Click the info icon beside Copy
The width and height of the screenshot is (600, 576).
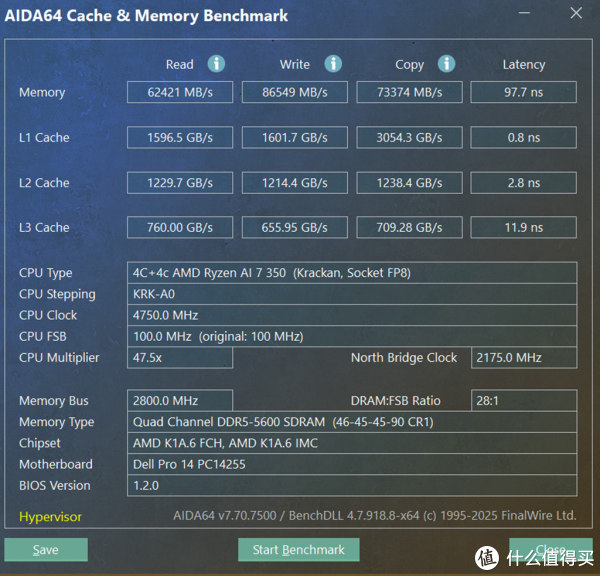447,64
